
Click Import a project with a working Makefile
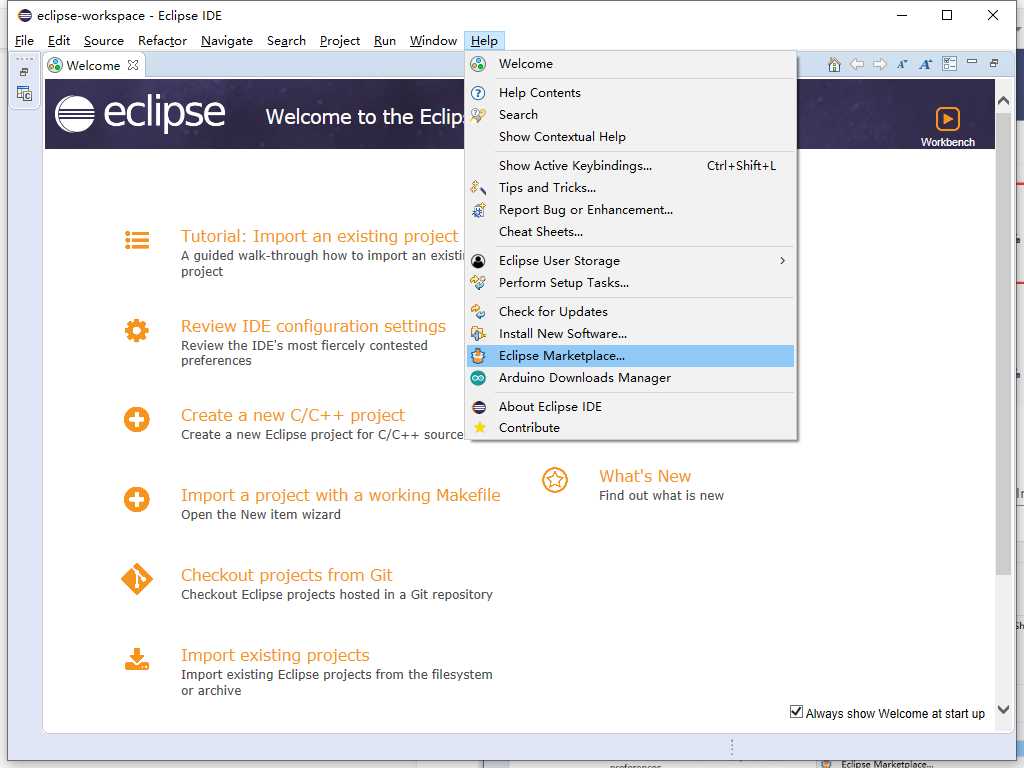[341, 496]
